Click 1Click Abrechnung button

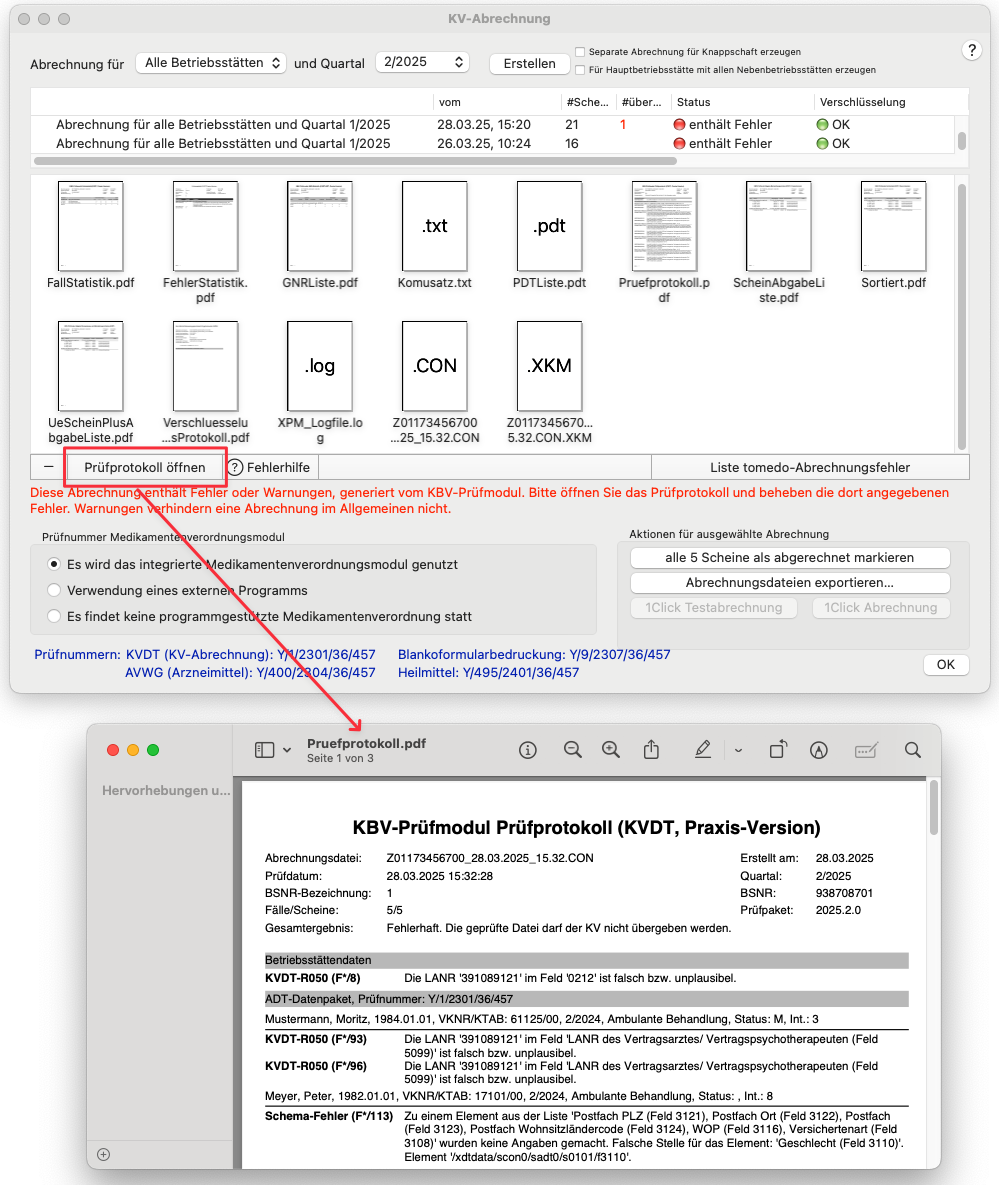880,608
